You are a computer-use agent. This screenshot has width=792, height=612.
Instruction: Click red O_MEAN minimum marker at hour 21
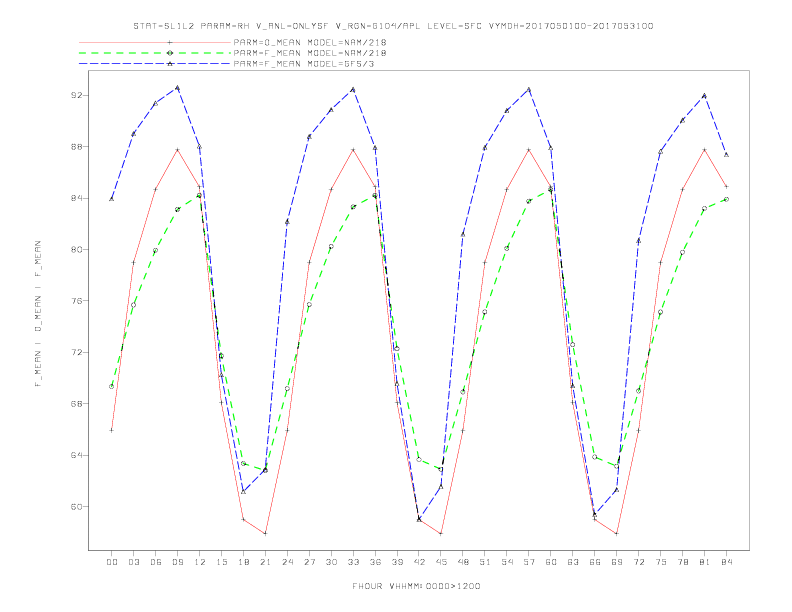(x=265, y=533)
